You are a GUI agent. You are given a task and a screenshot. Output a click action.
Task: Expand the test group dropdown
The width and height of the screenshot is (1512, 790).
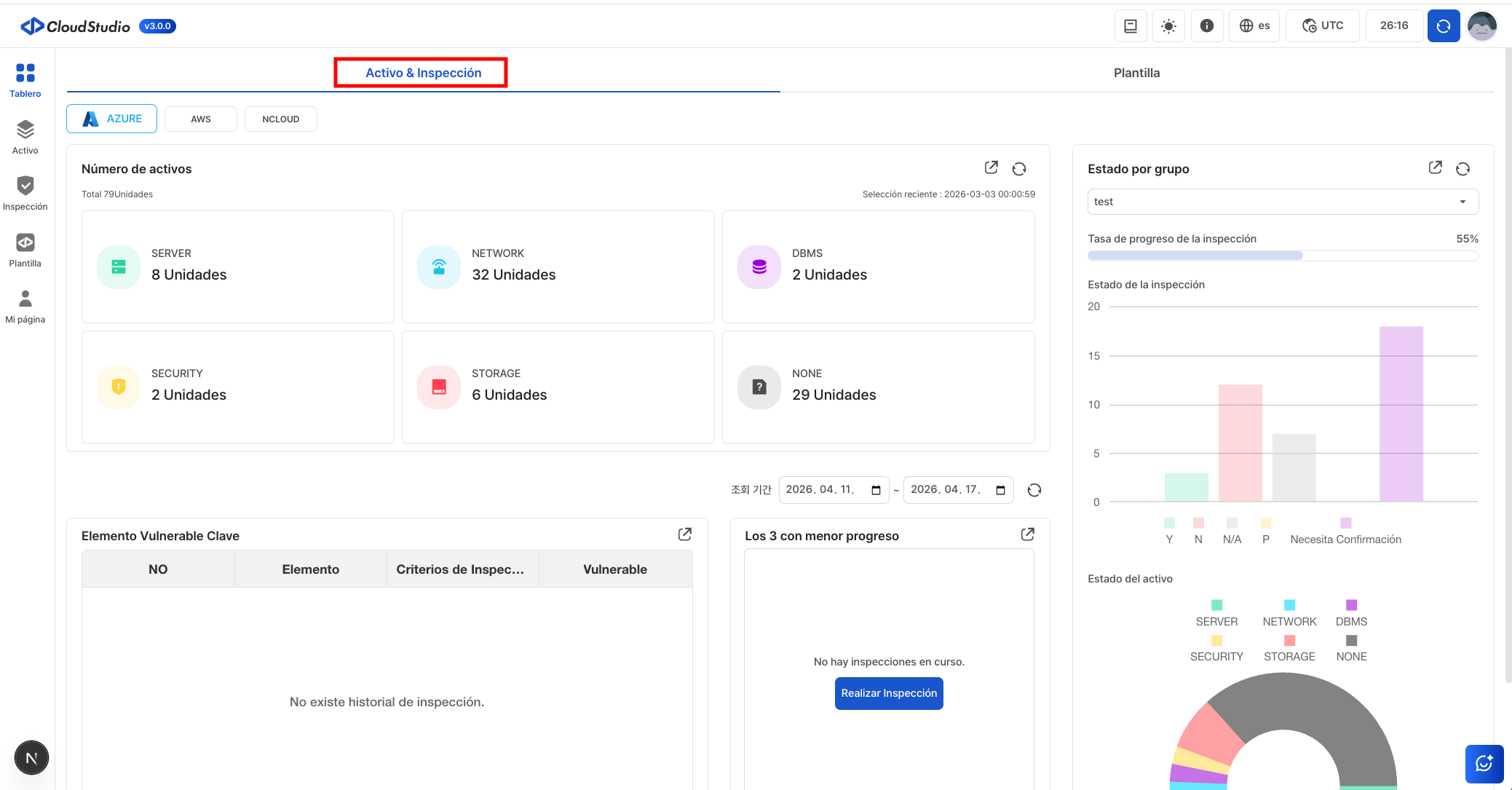click(1283, 202)
